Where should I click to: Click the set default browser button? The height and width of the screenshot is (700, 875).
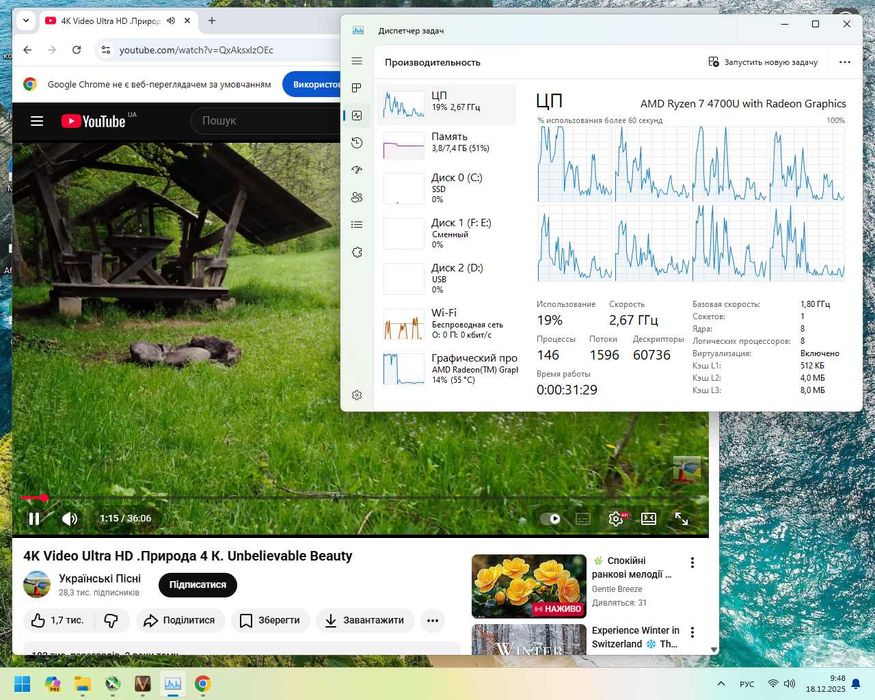312,84
